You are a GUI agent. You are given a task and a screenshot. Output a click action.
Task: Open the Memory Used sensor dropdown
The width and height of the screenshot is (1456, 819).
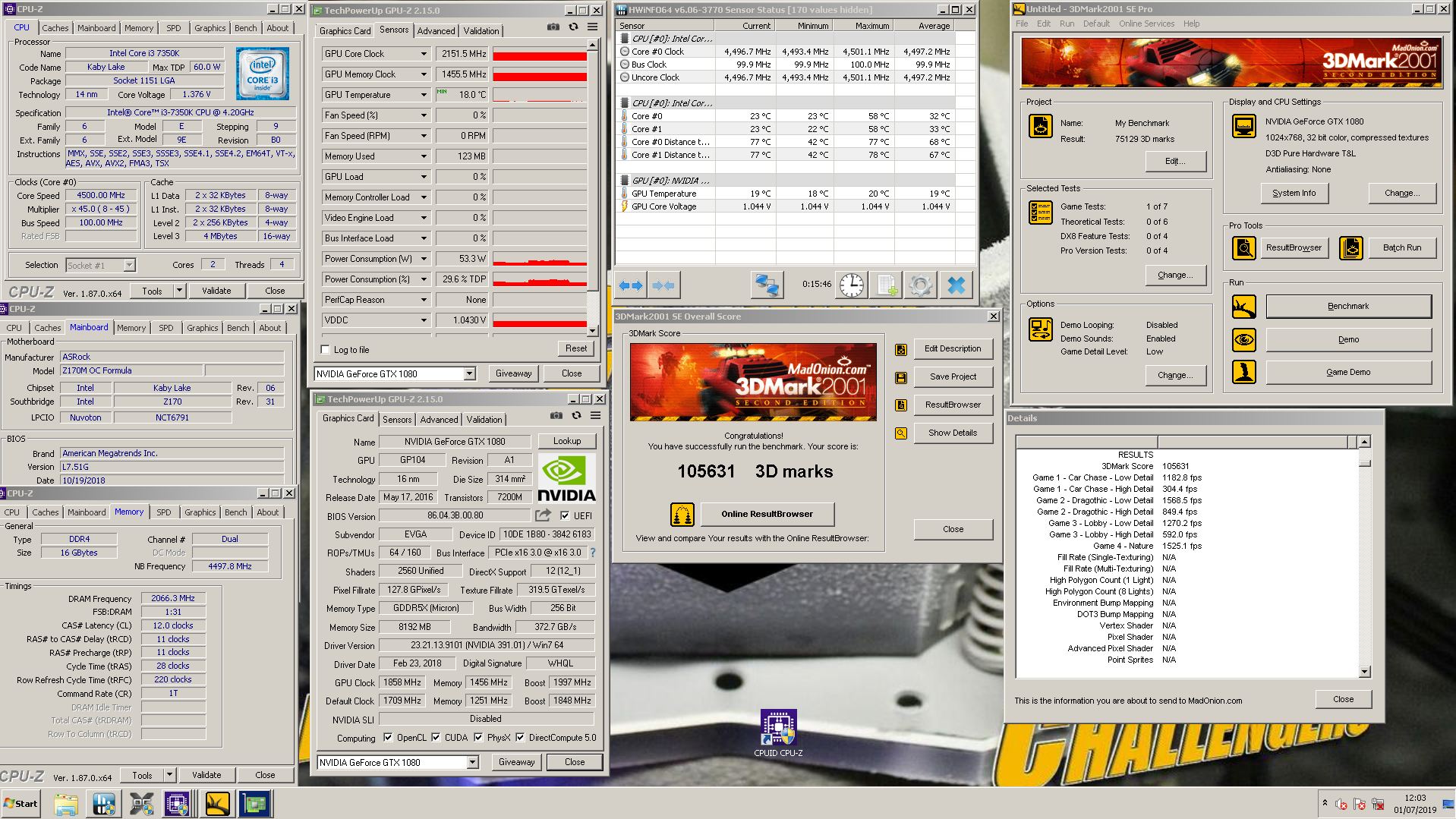[x=424, y=156]
